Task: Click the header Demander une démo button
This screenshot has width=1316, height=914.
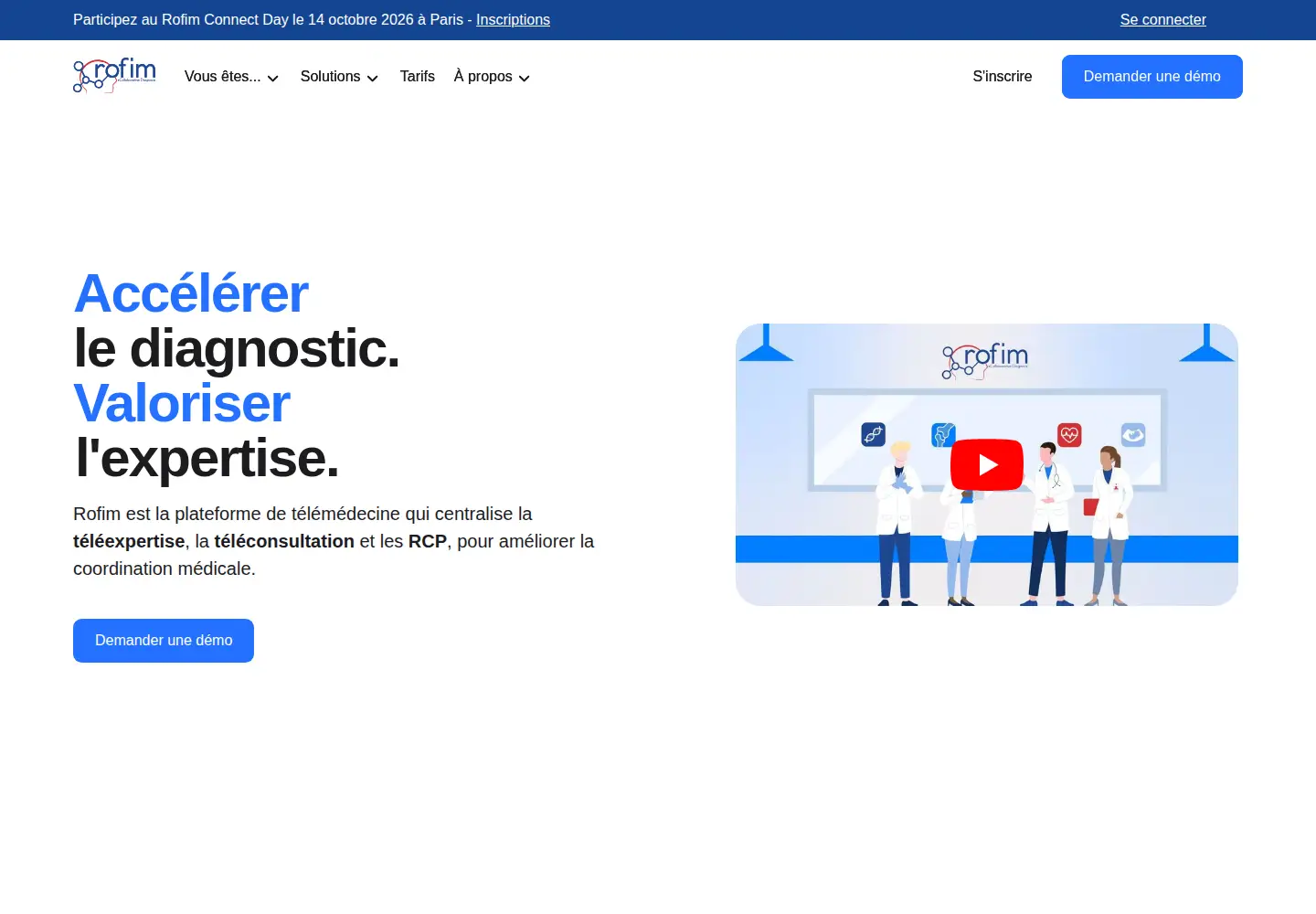Action: coord(1152,77)
